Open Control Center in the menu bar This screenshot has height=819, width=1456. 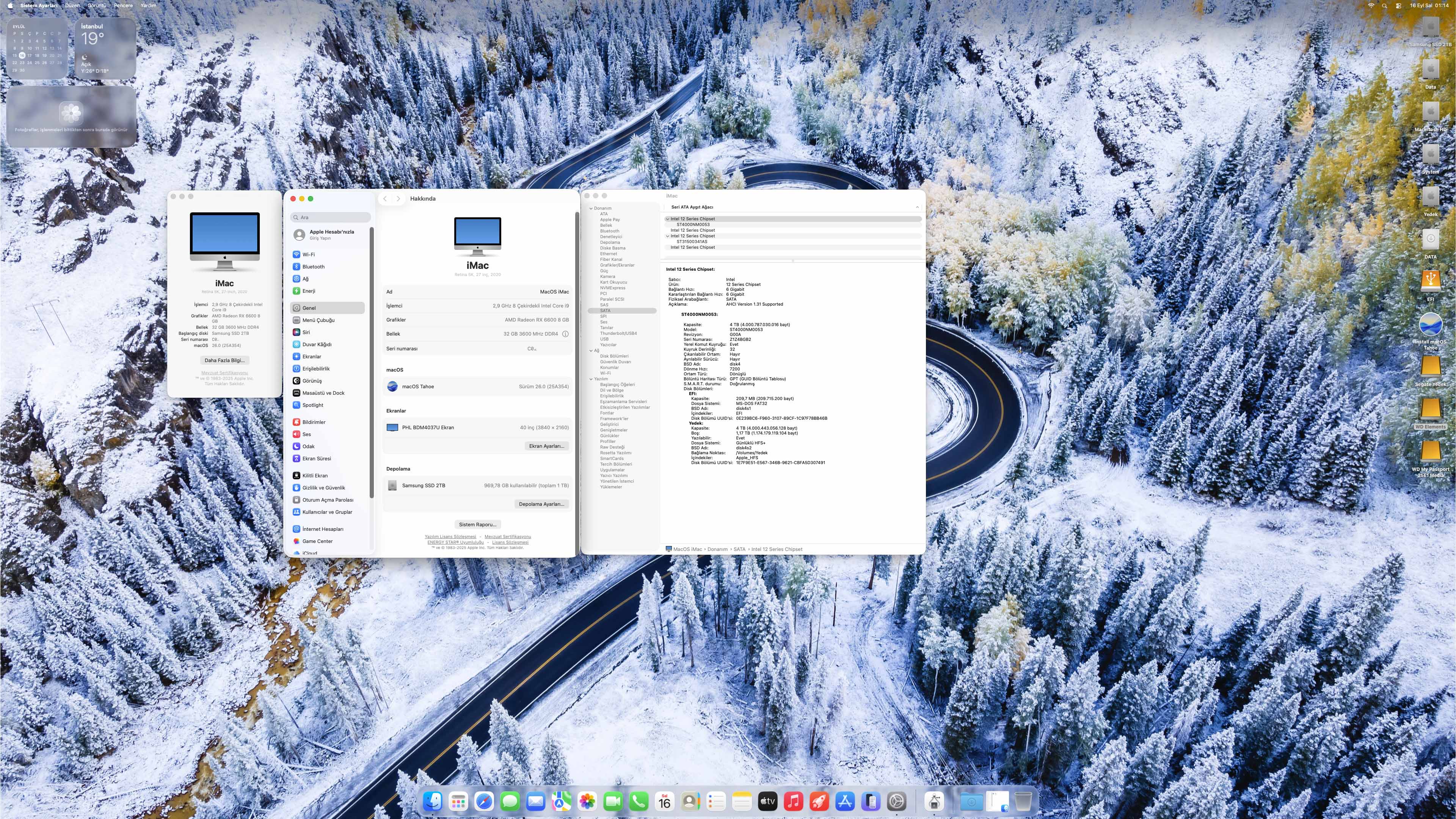tap(1398, 6)
